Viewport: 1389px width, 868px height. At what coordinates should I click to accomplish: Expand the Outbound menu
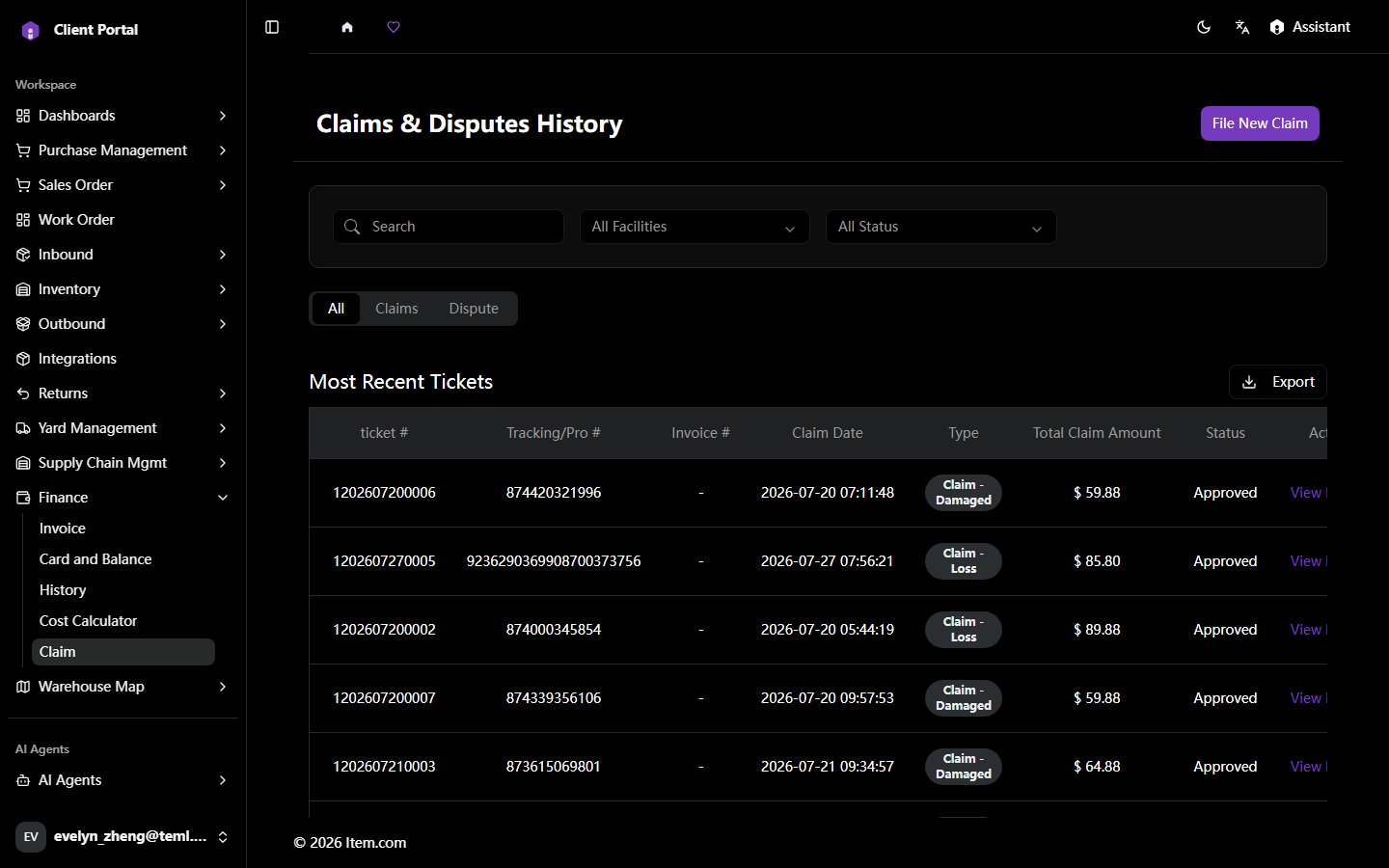123,324
